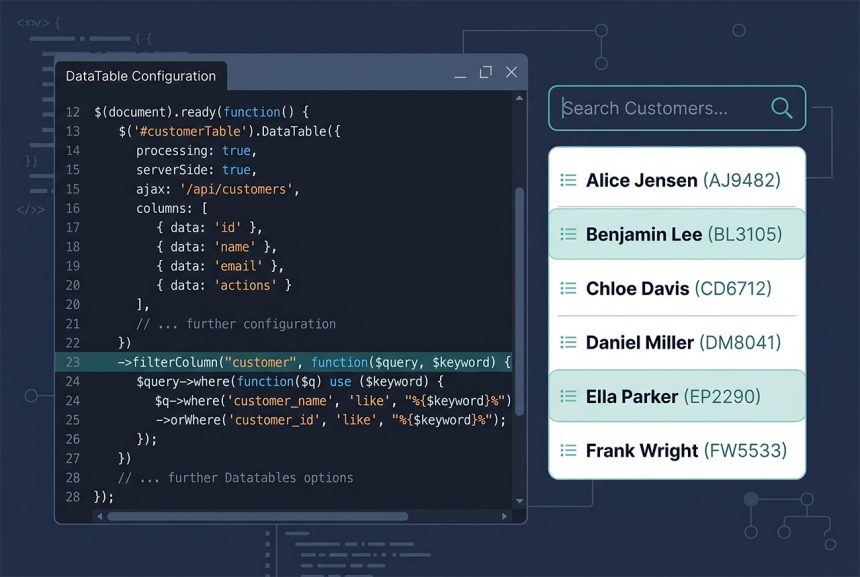This screenshot has height=577, width=860.
Task: Select customer Ella Parker (EP2290)
Action: pos(677,396)
